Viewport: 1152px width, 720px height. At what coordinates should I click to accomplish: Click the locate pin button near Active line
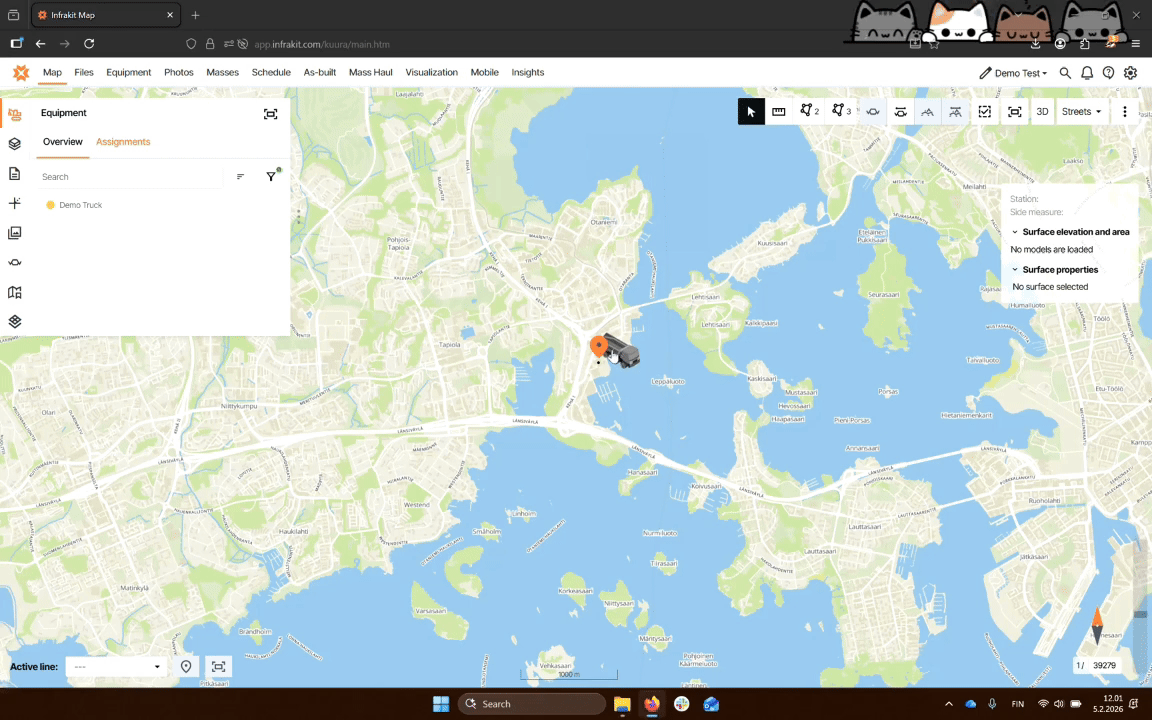[186, 666]
